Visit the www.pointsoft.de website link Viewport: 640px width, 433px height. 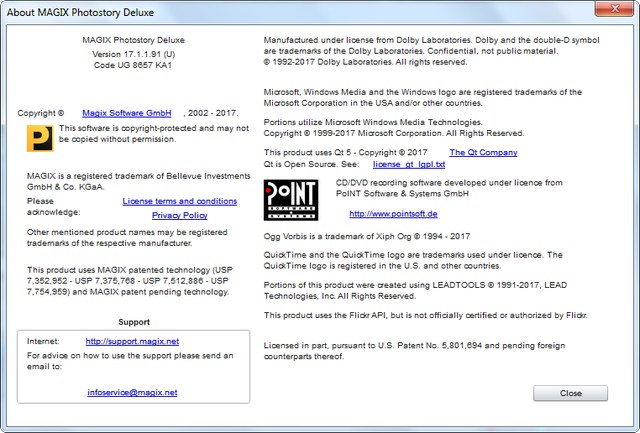pyautogui.click(x=392, y=214)
